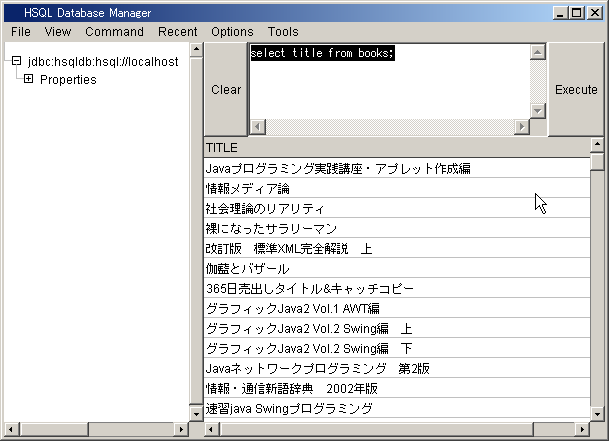Select row '365日売出しタイトル&キャッチコピー'

point(397,288)
